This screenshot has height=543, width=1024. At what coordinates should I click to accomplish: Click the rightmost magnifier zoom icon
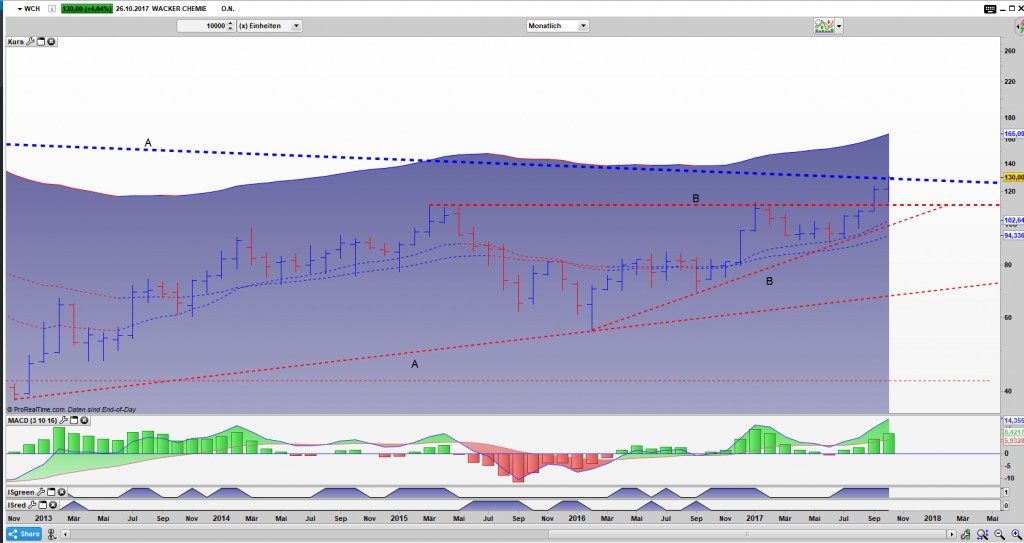tap(1016, 535)
